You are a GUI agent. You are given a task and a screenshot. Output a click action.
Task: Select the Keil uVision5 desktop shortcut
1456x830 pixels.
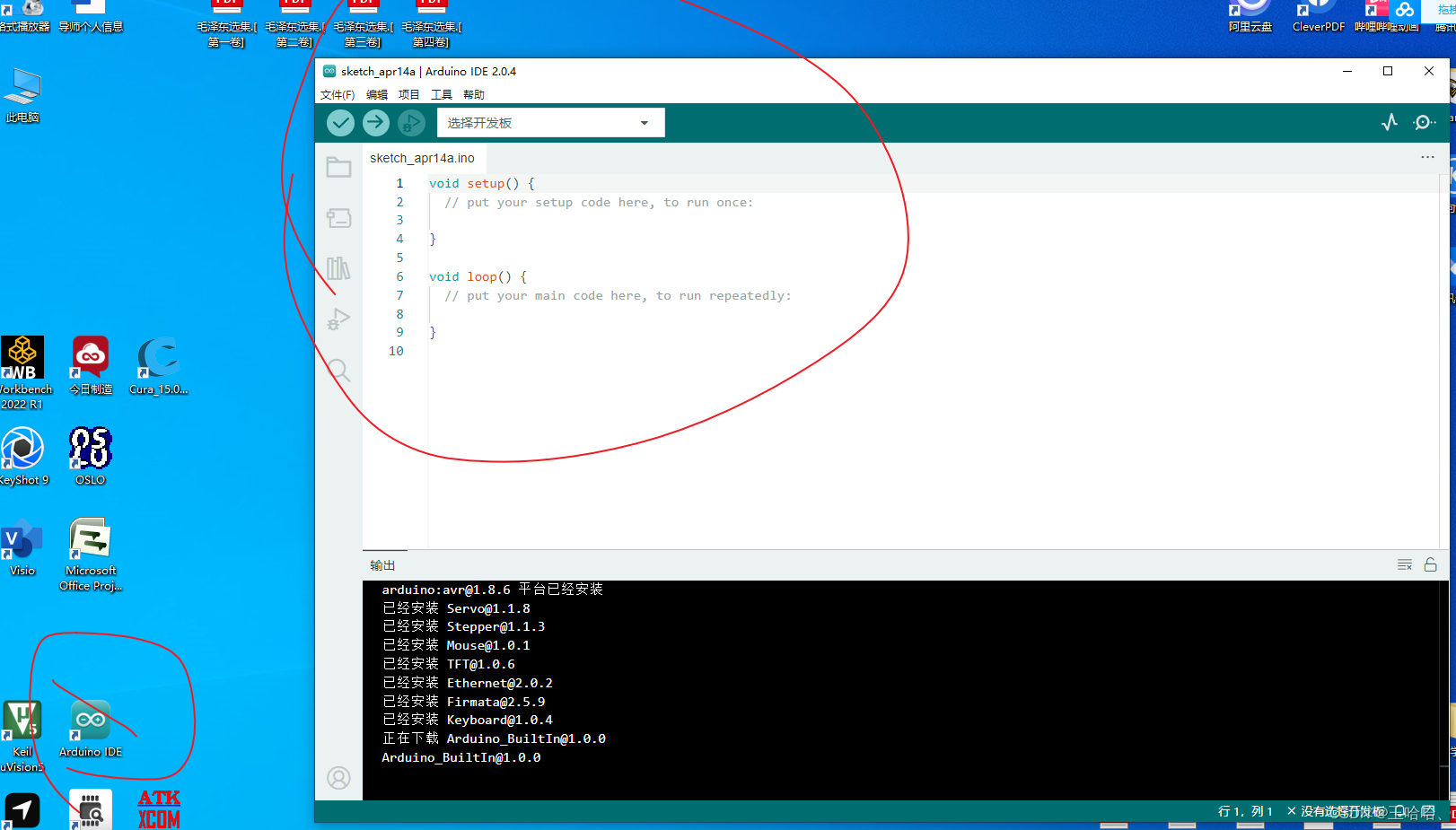click(22, 737)
